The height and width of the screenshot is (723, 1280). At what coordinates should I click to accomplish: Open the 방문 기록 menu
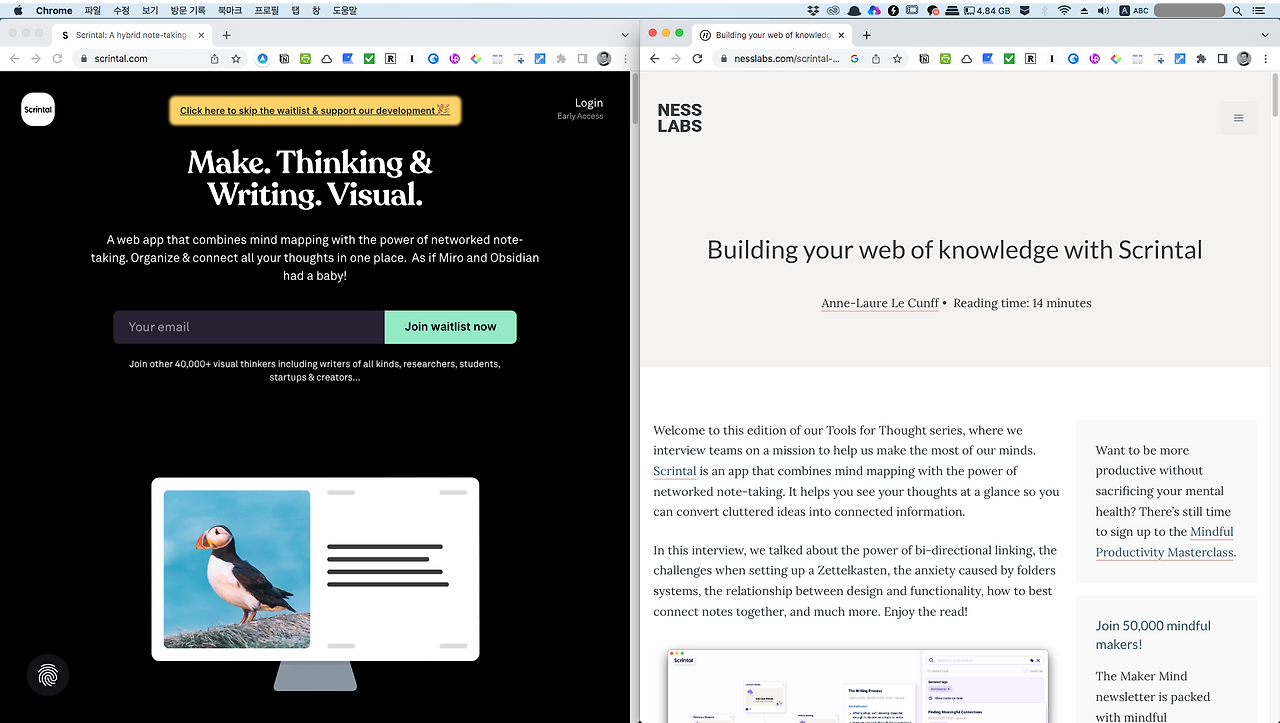coord(188,10)
